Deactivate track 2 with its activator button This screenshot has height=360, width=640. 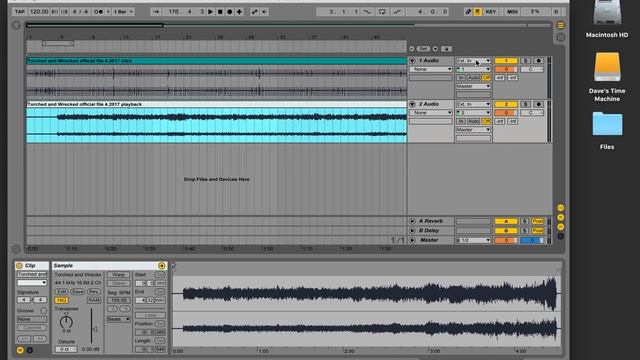coord(506,104)
